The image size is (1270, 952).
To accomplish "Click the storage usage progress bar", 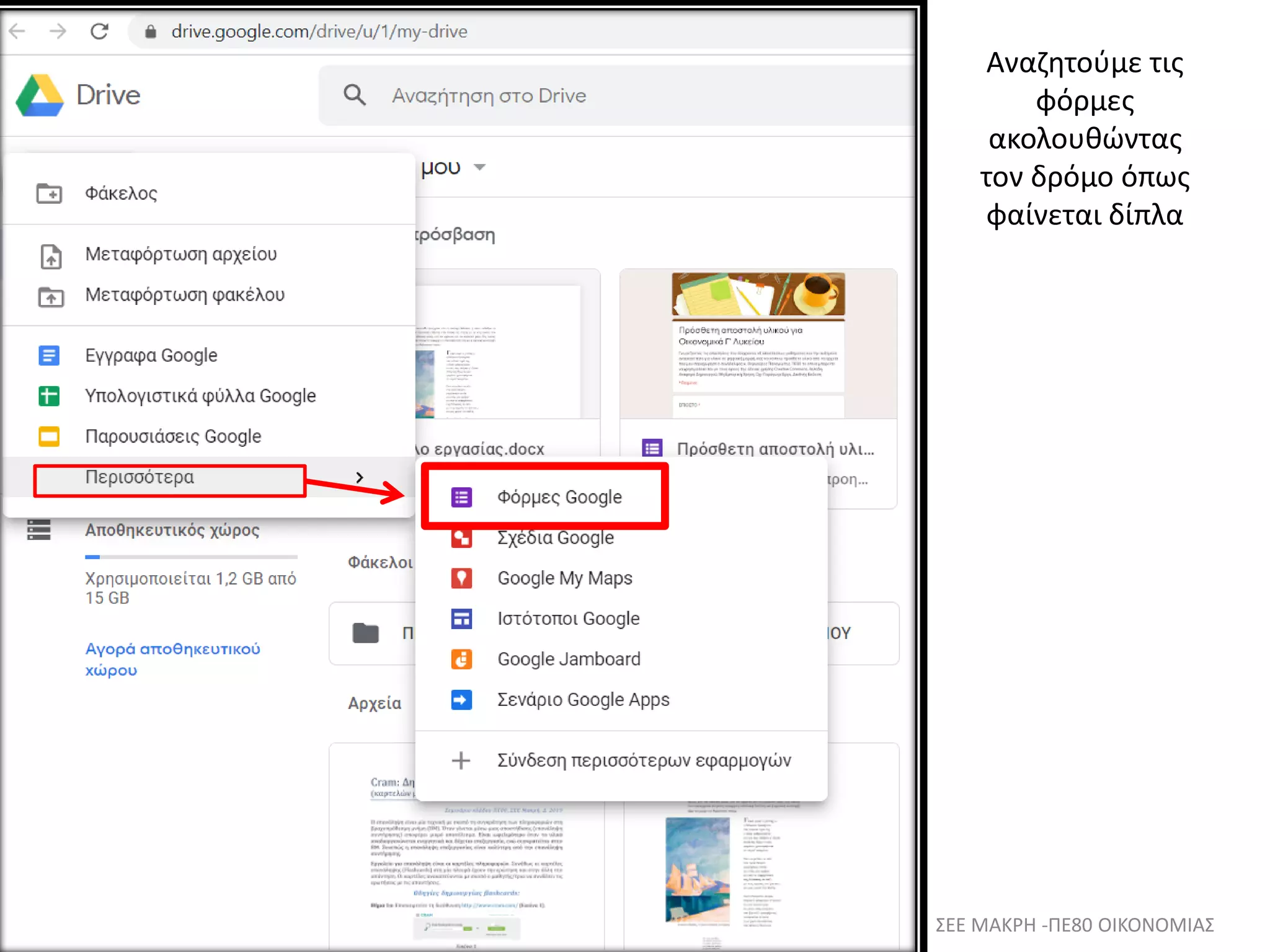I will tap(191, 557).
